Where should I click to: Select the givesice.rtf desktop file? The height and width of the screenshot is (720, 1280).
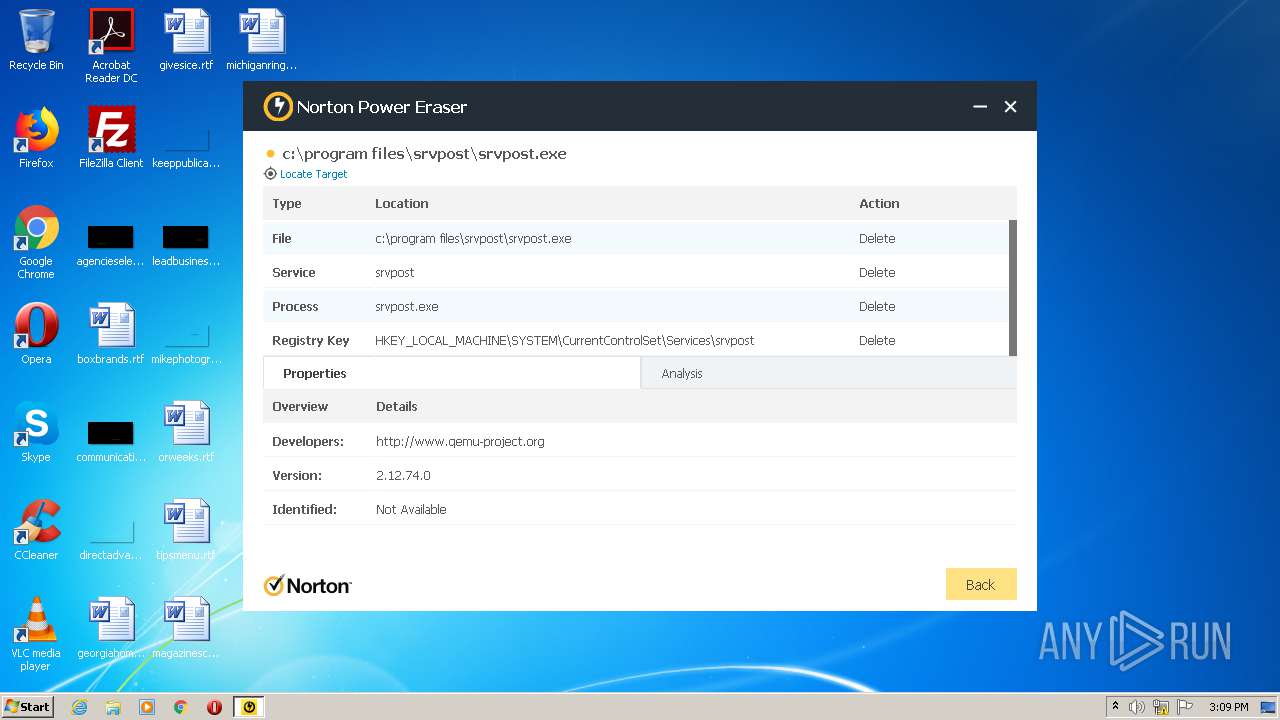tap(186, 40)
